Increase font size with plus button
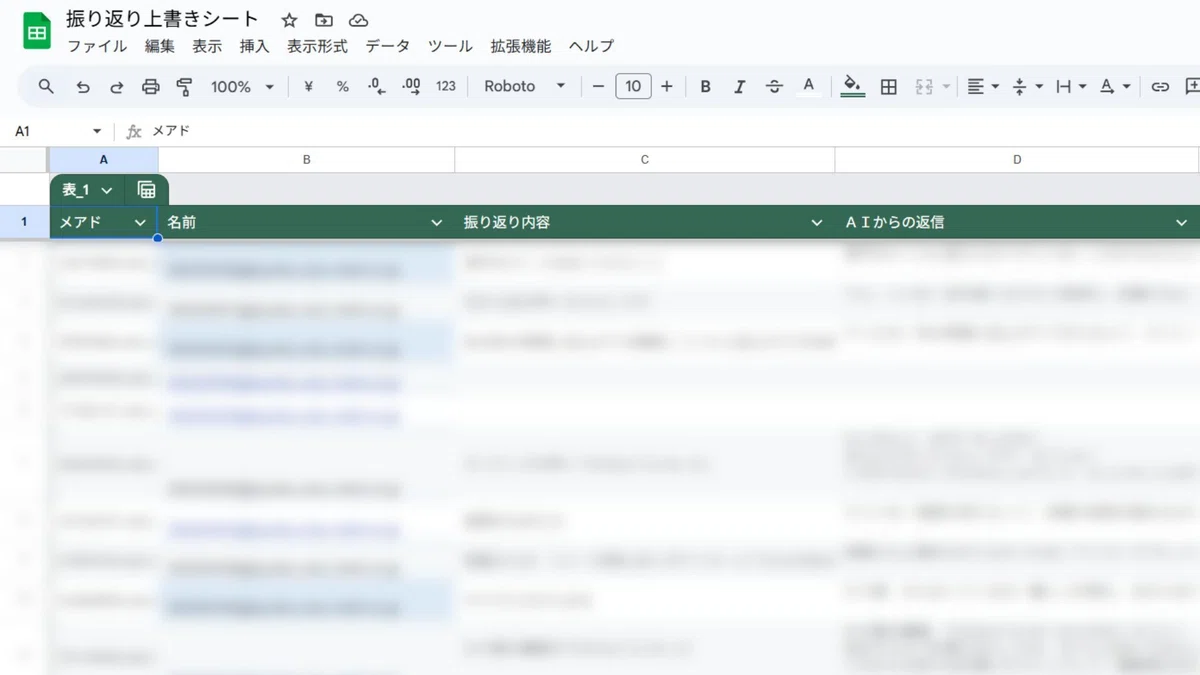Viewport: 1200px width, 675px height. [x=667, y=87]
